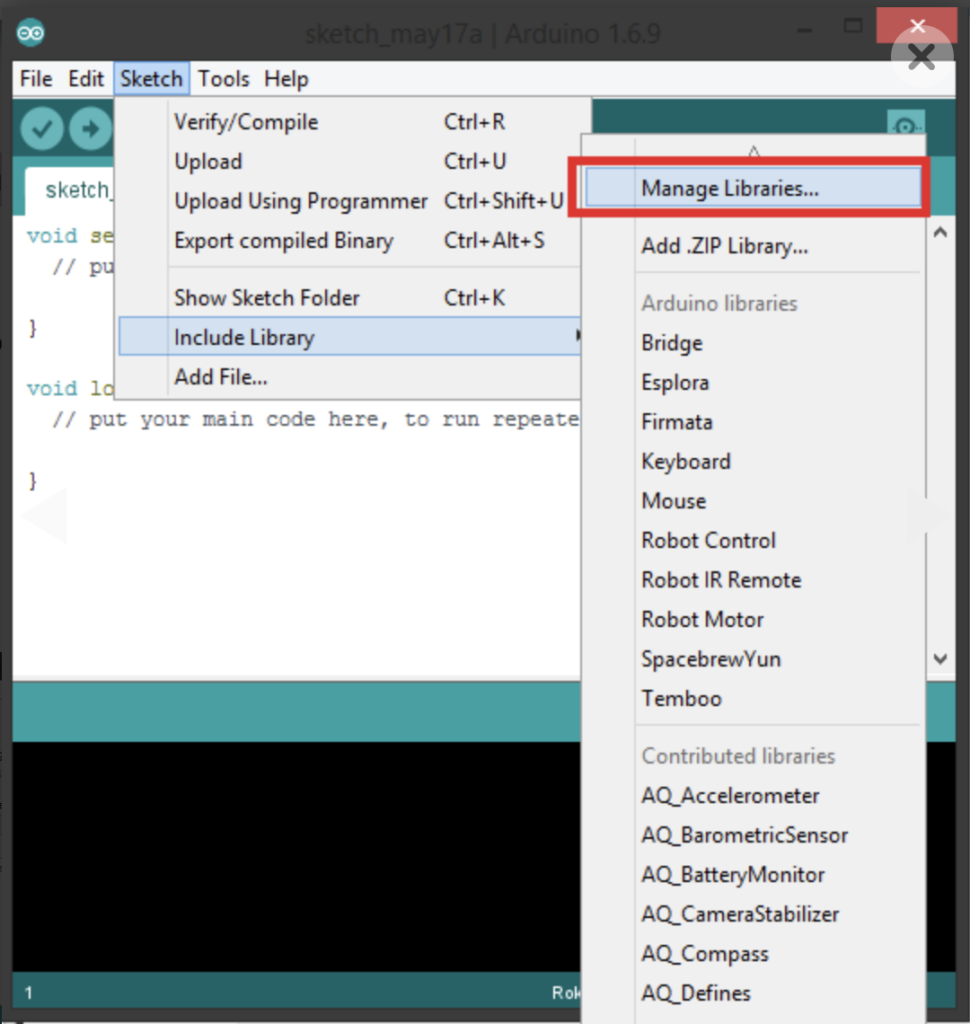Close the lightbox with X overlay
The width and height of the screenshot is (970, 1024).
(920, 56)
